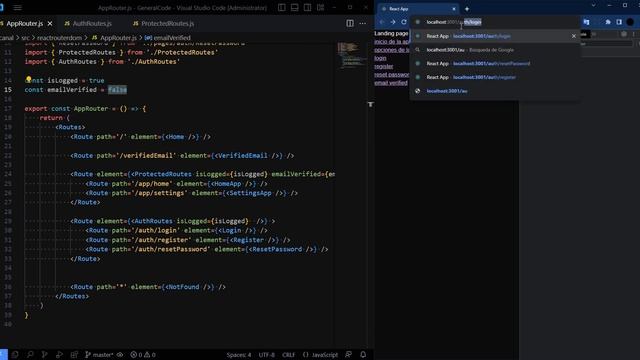Open the reactrouterdom breadcrumb segment
The image size is (640, 360).
click(x=60, y=38)
